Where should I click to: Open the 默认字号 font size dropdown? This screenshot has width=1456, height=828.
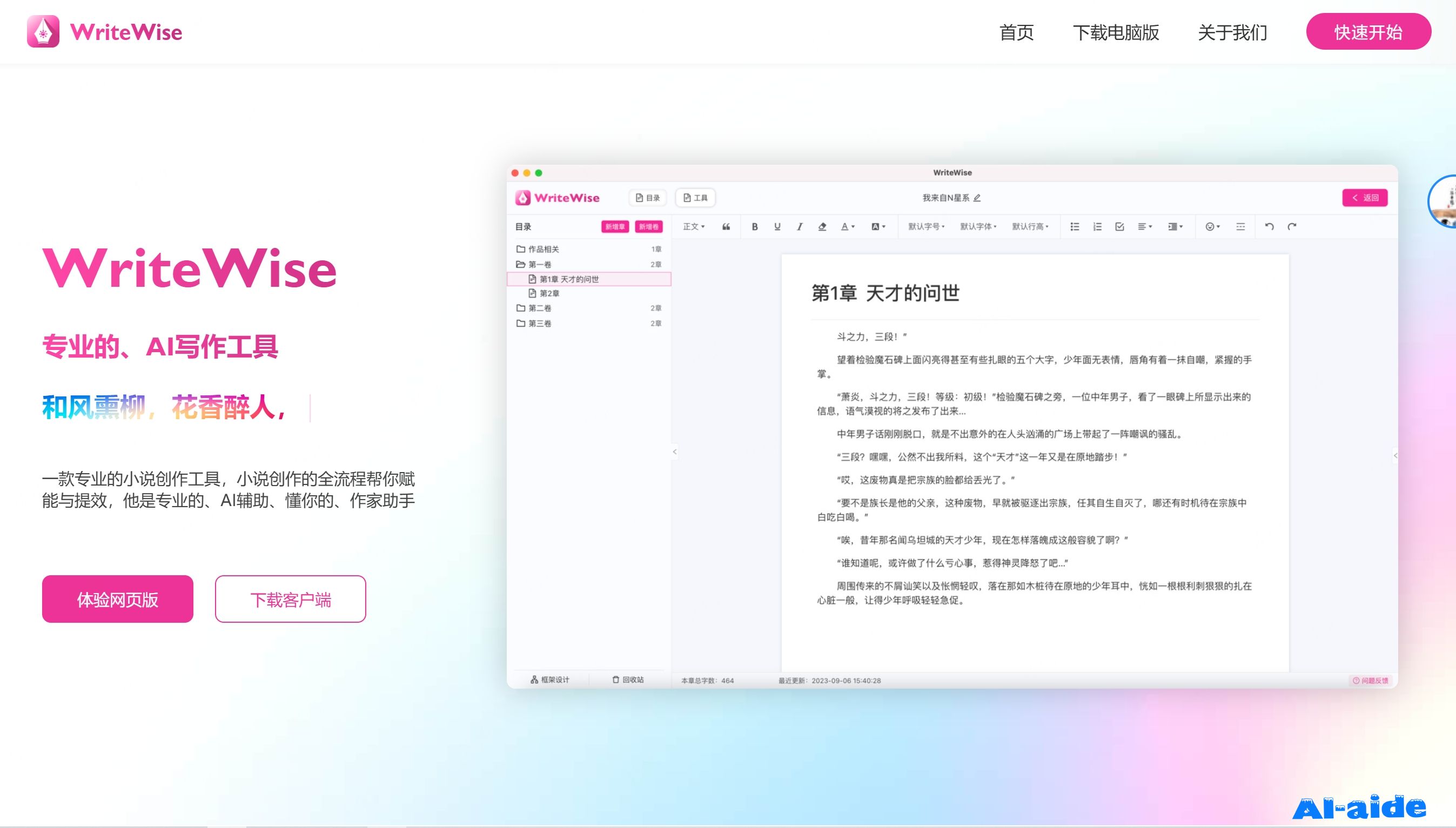(x=927, y=226)
